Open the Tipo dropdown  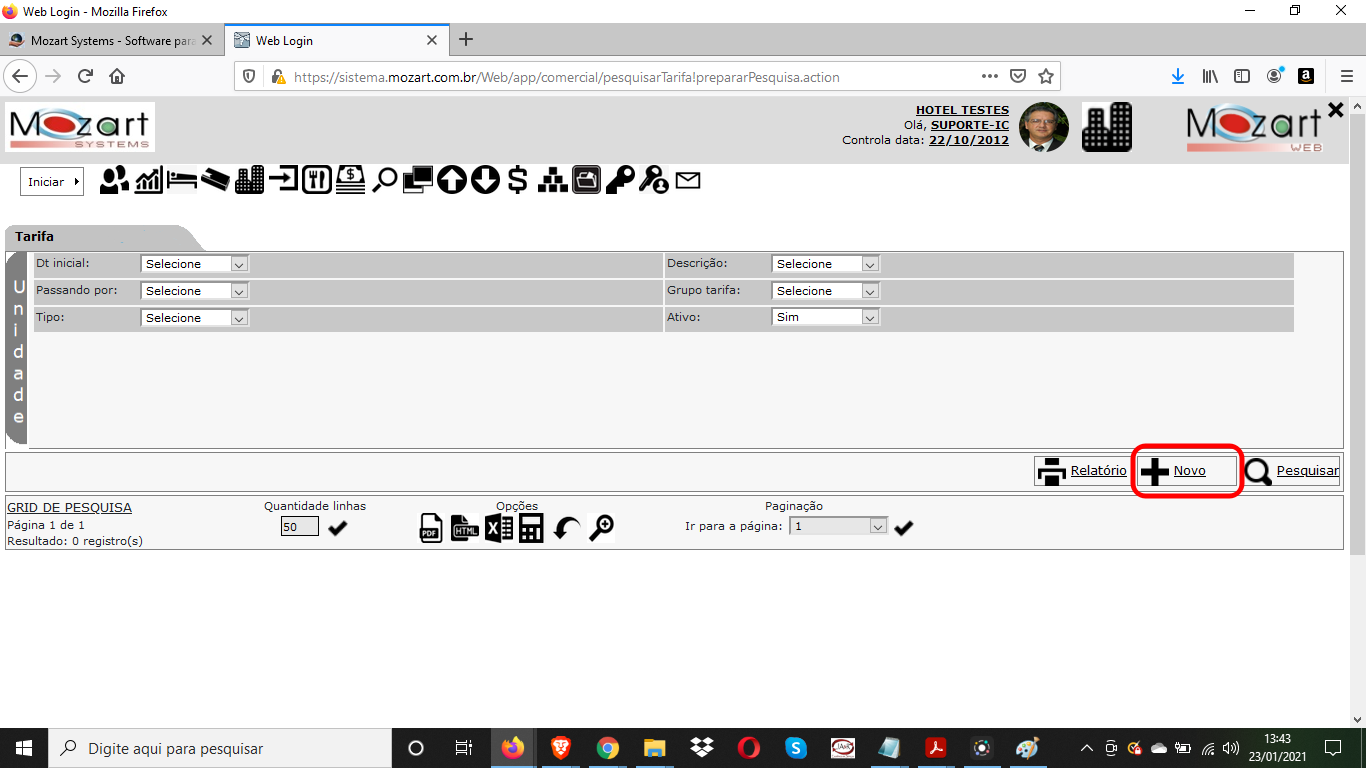pos(195,318)
